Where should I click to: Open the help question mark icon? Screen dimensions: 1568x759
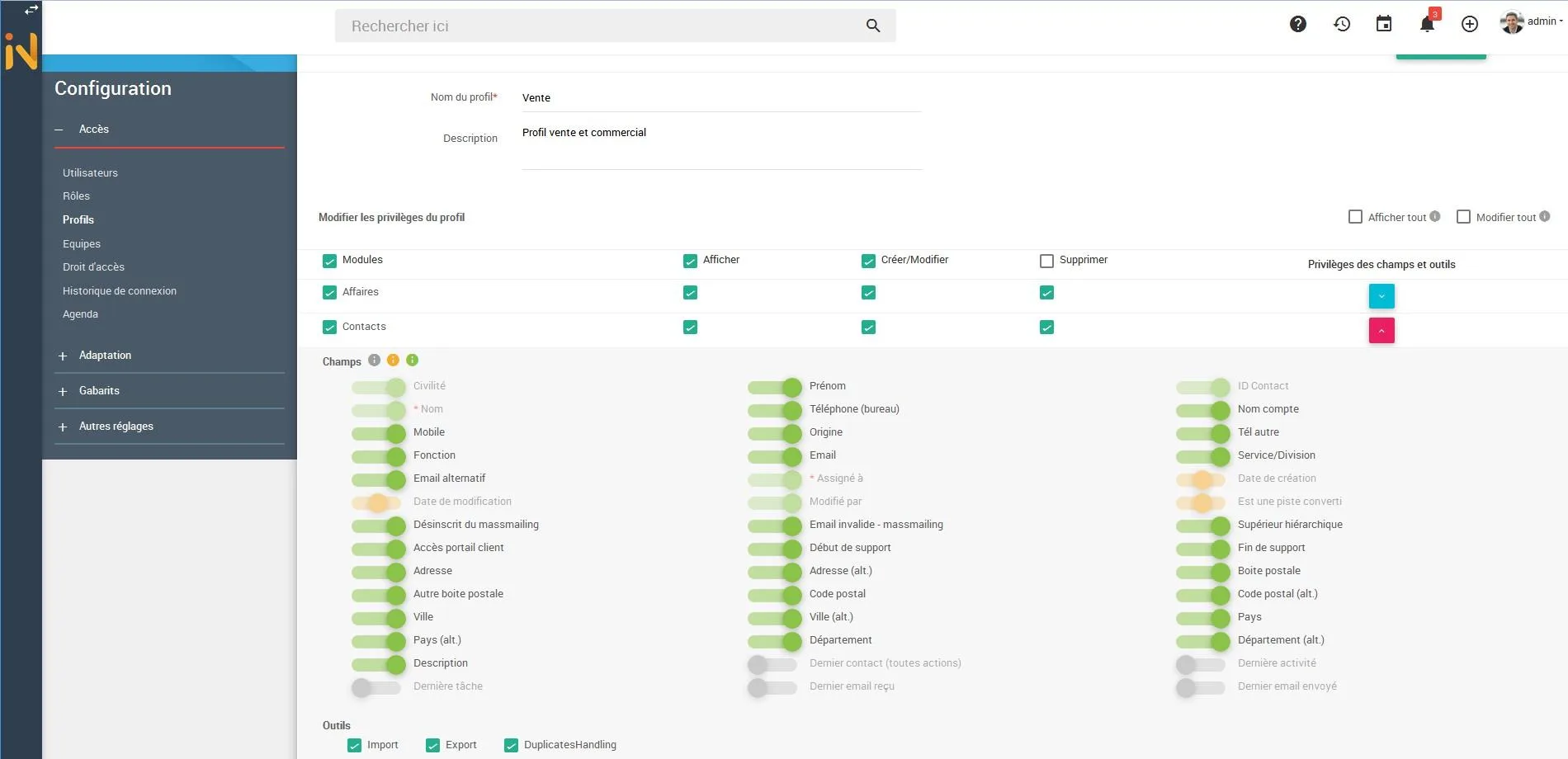pyautogui.click(x=1298, y=24)
